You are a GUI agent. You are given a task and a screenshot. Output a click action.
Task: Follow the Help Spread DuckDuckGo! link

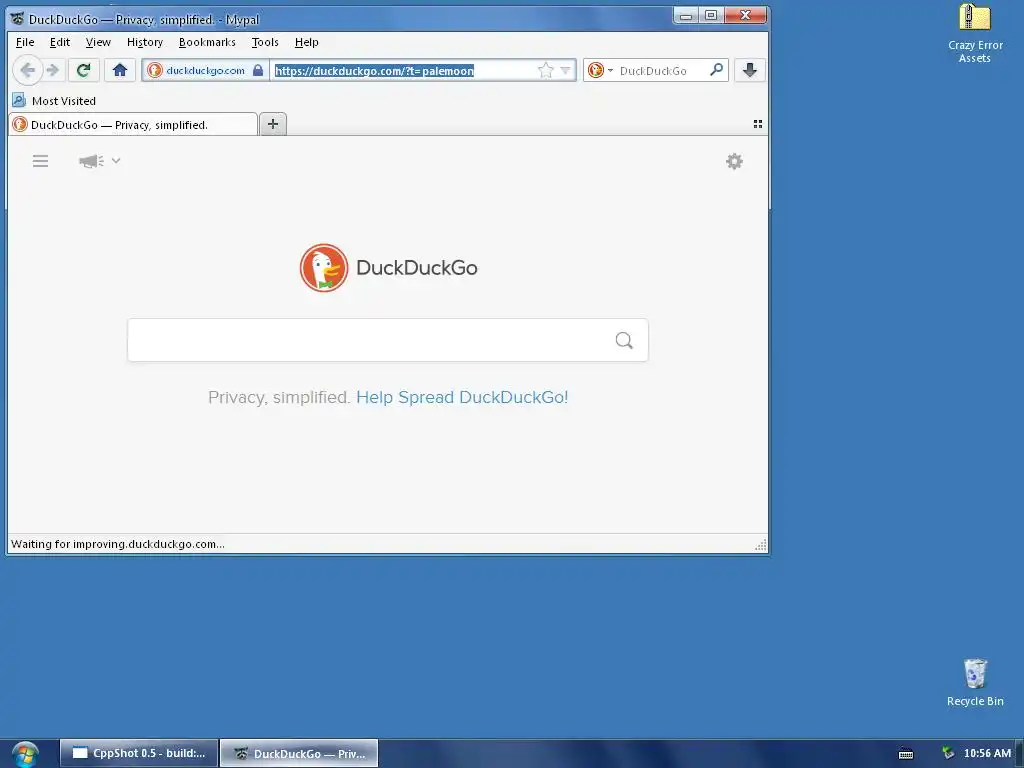click(x=462, y=397)
